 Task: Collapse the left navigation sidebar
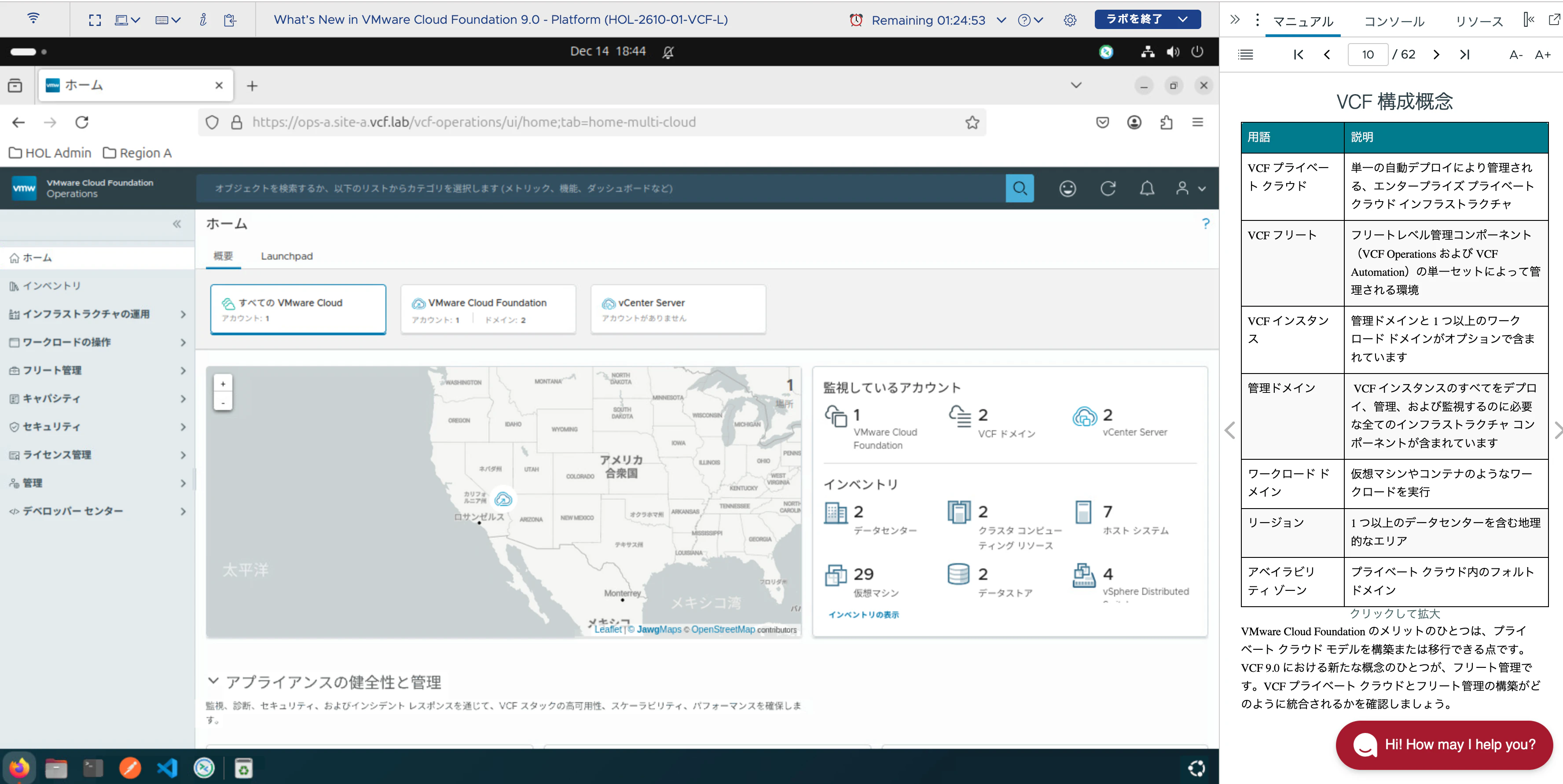coord(176,224)
